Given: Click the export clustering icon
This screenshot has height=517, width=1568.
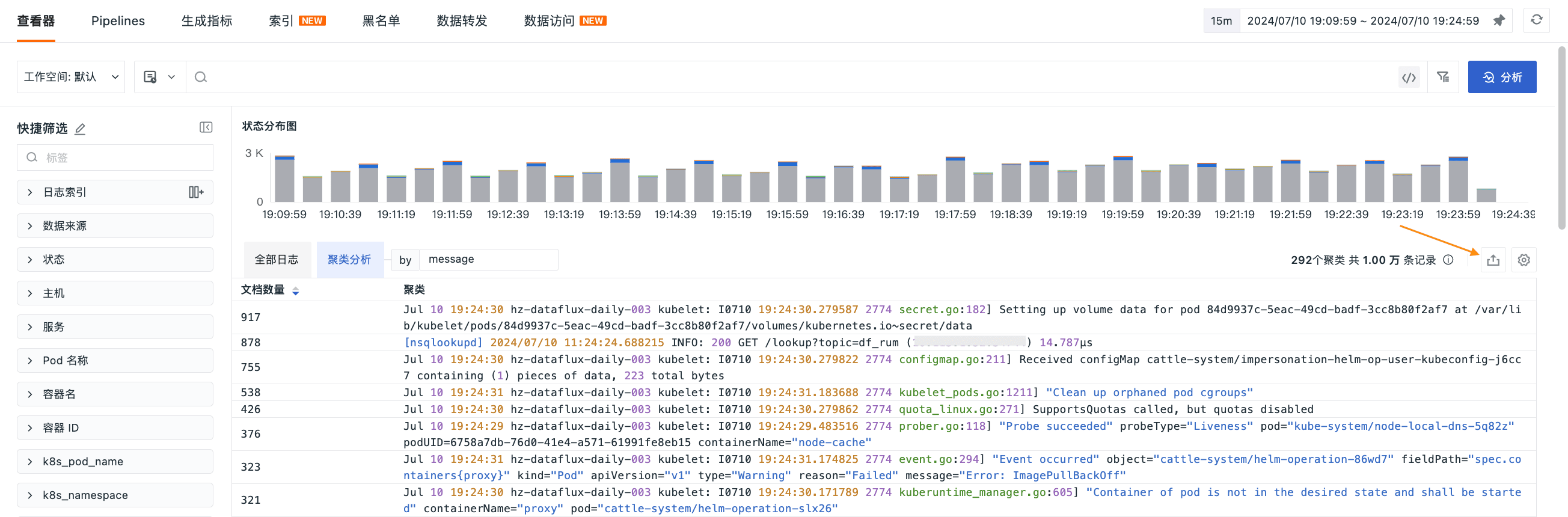Looking at the screenshot, I should click(1493, 260).
